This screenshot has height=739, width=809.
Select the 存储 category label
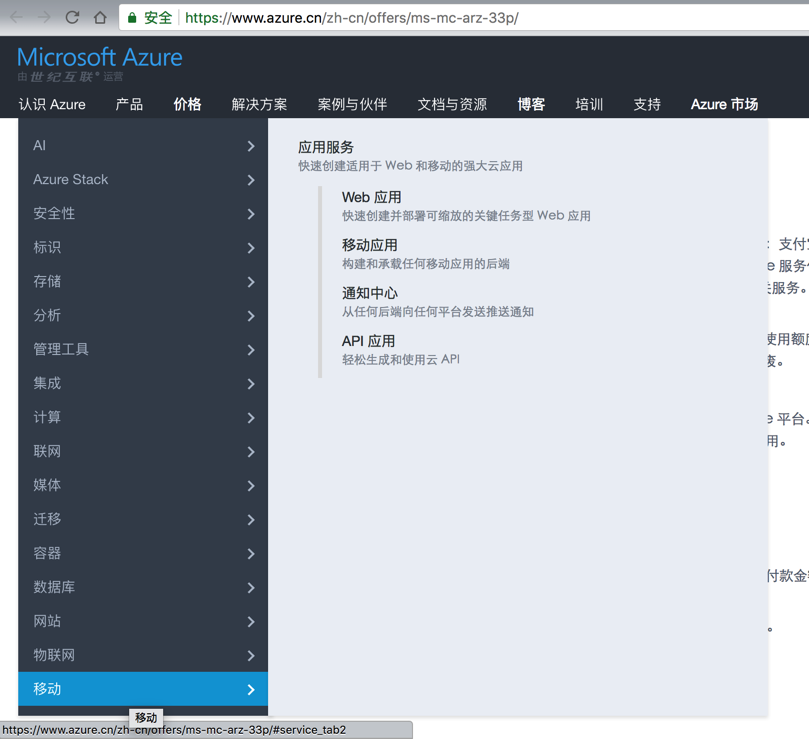point(47,281)
